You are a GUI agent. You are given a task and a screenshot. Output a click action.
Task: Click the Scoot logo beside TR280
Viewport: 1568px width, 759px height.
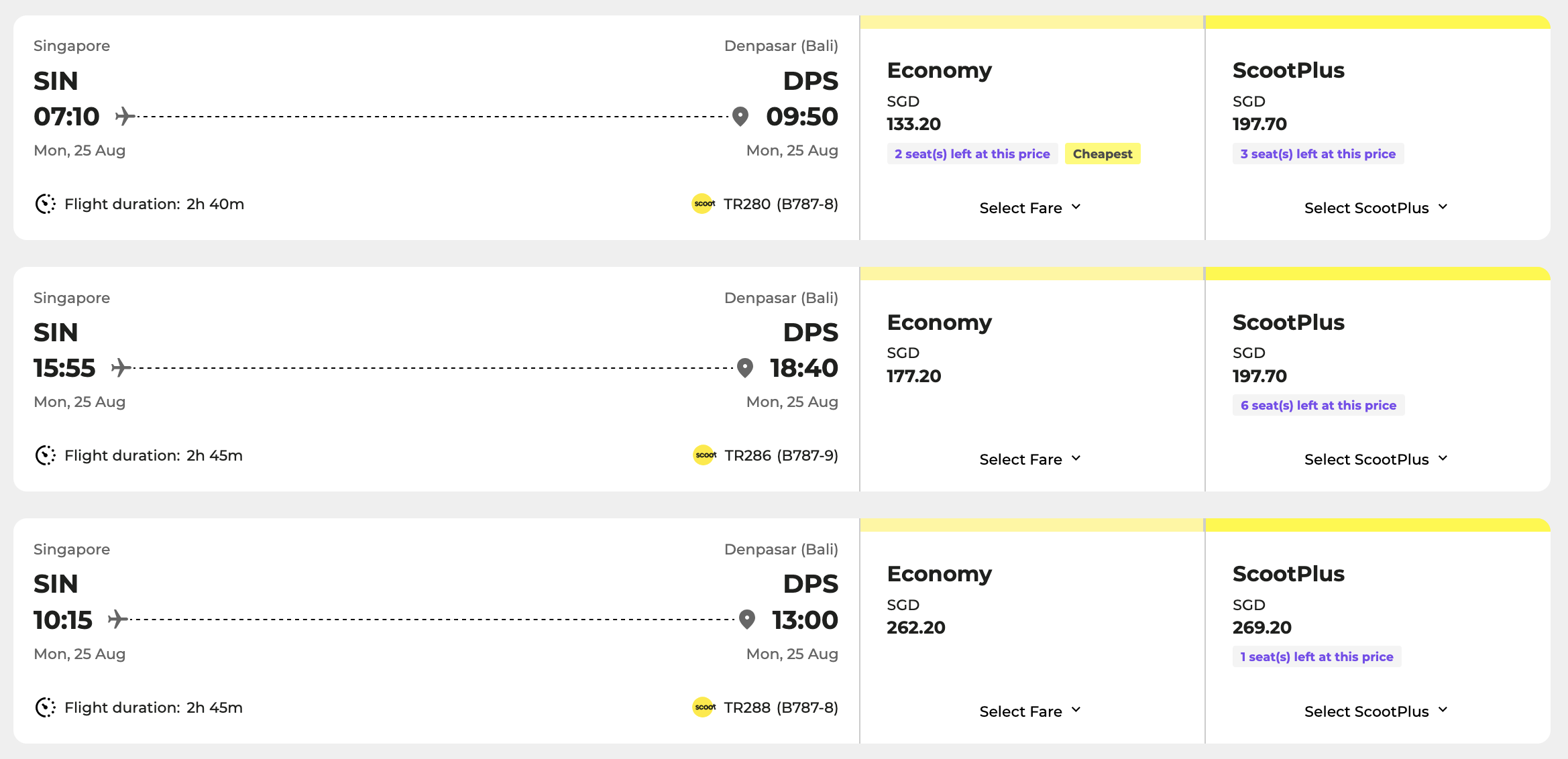703,204
